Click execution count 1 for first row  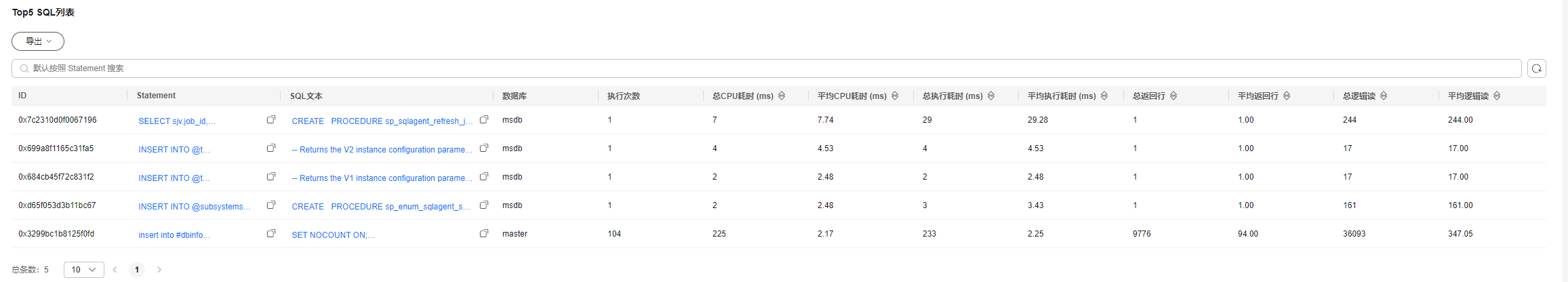[609, 120]
